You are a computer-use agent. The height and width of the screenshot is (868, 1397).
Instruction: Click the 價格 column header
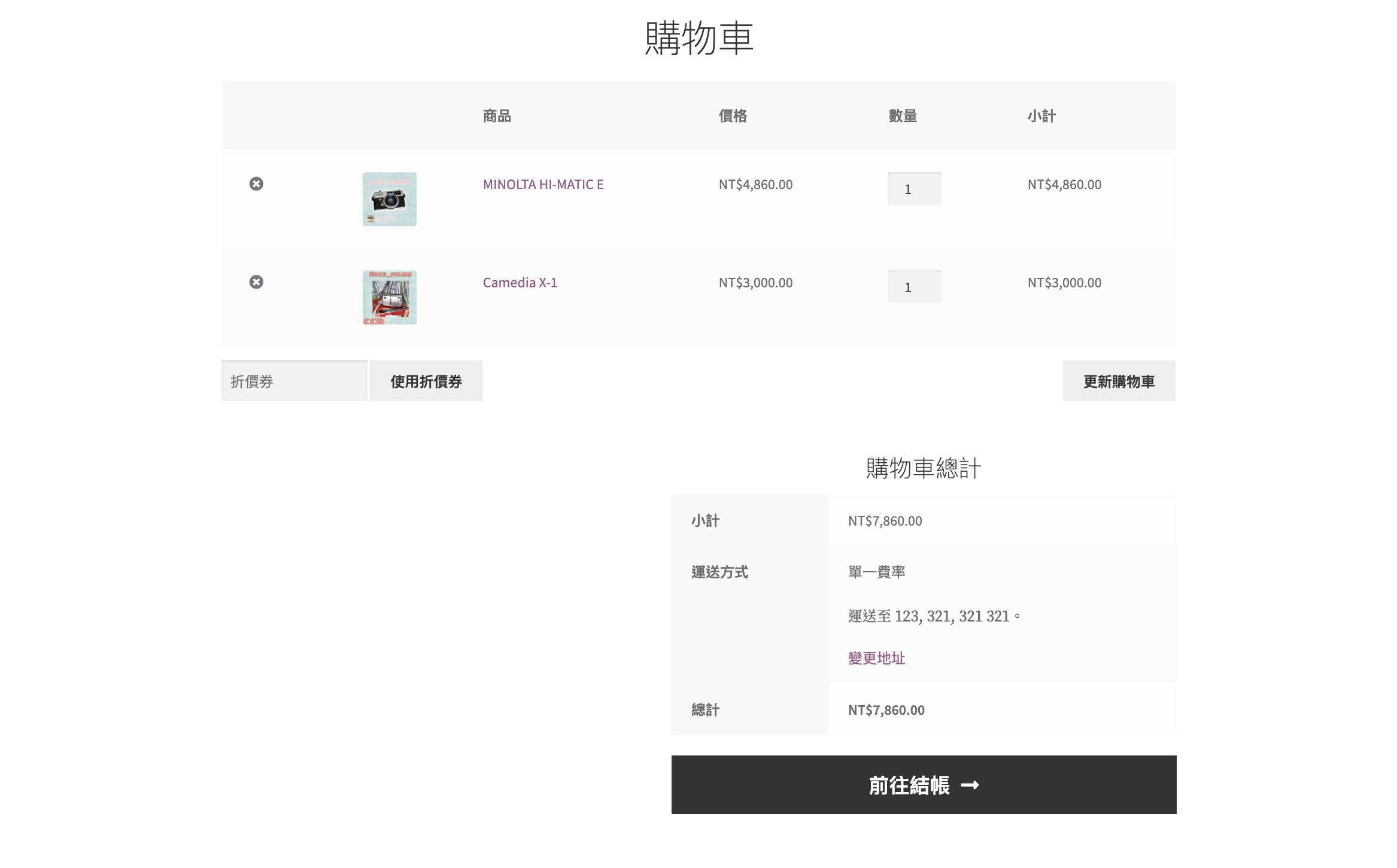[x=733, y=116]
